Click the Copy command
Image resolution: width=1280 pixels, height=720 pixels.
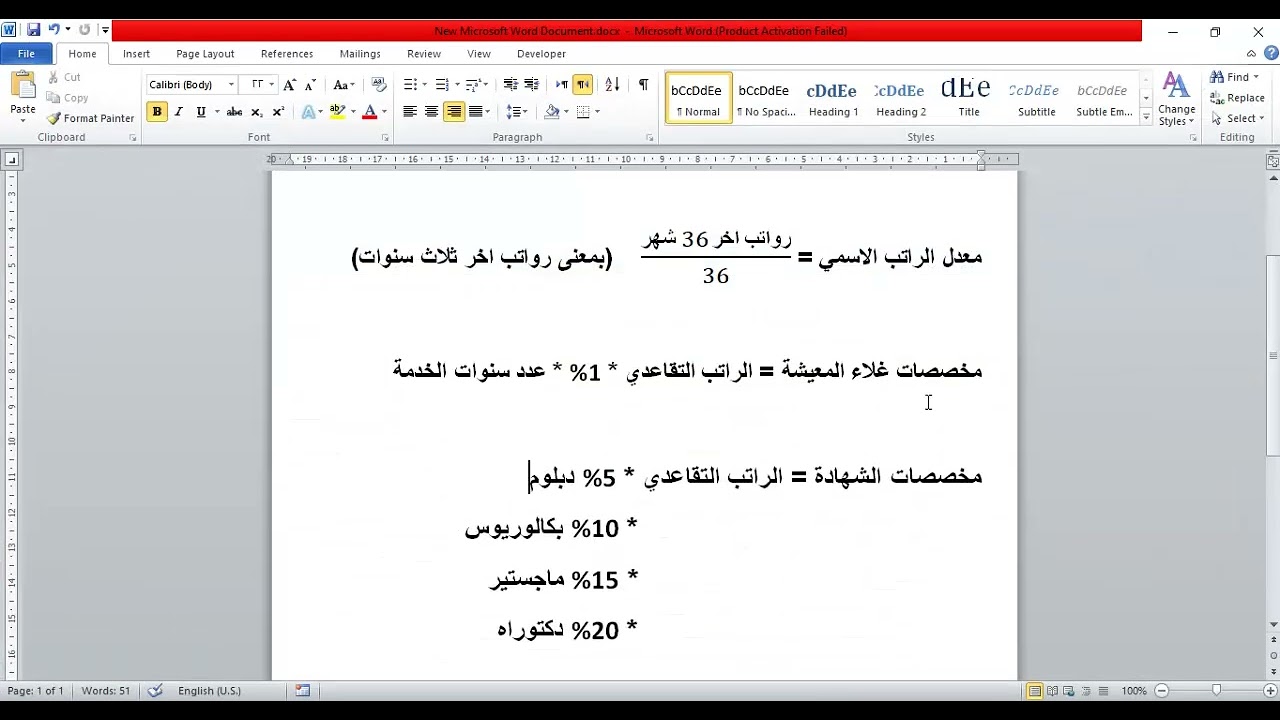click(67, 98)
